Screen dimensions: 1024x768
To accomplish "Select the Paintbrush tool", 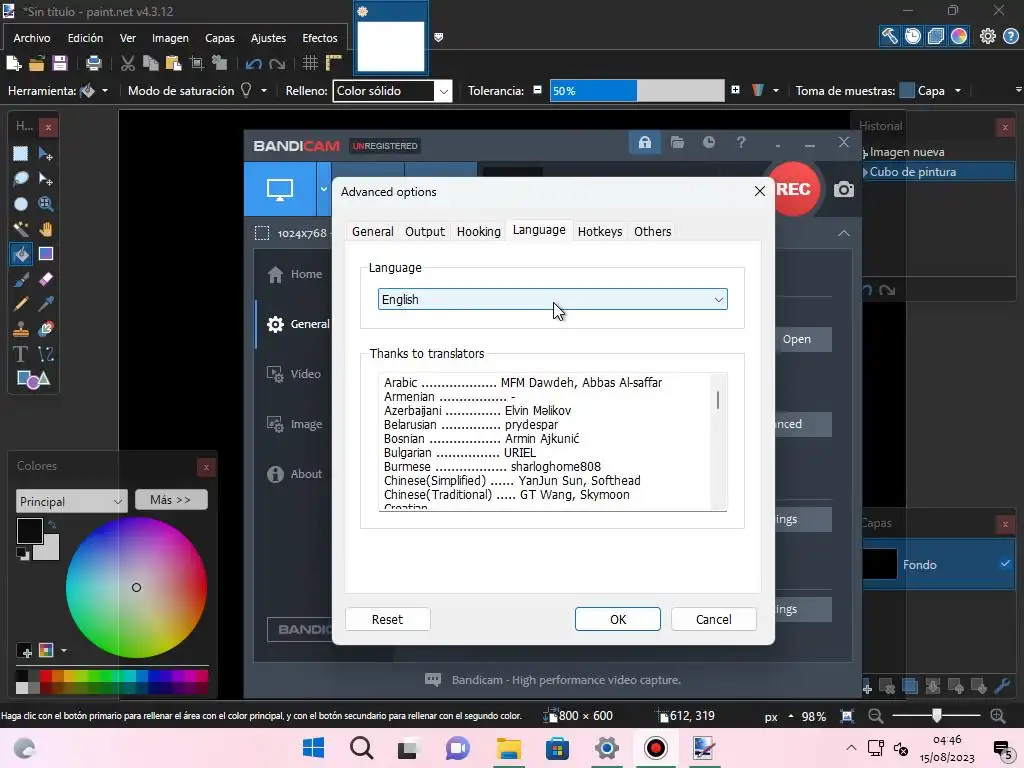I will pyautogui.click(x=20, y=280).
